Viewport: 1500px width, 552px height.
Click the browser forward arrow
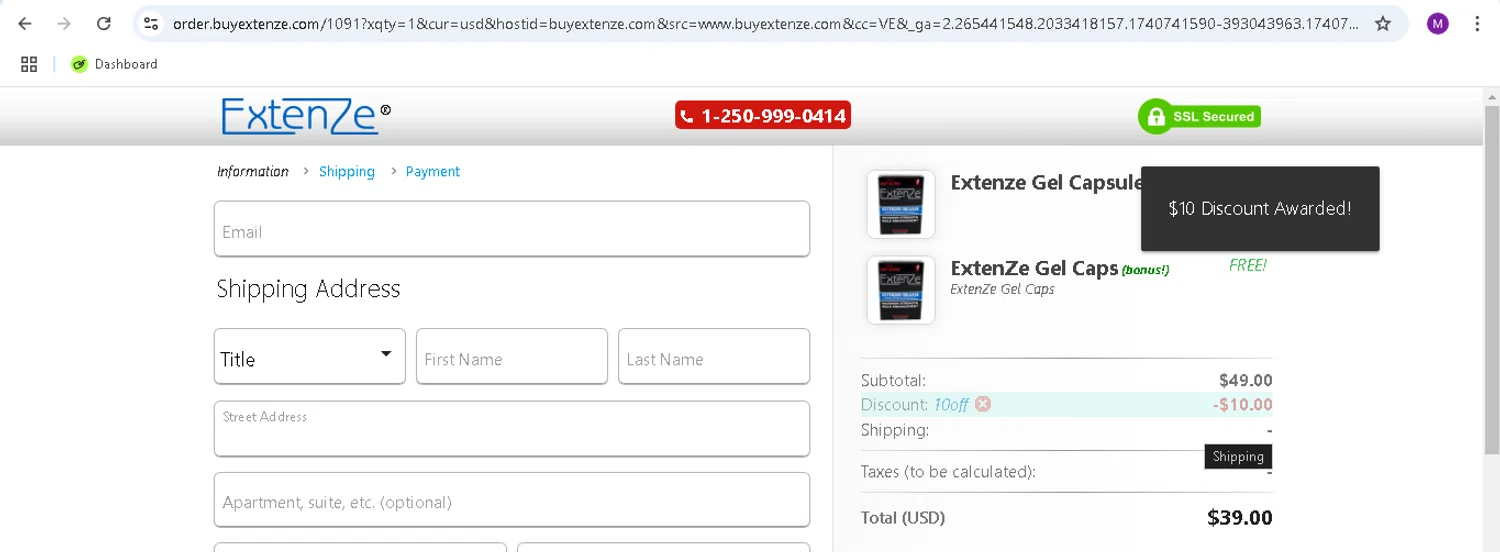(x=64, y=24)
